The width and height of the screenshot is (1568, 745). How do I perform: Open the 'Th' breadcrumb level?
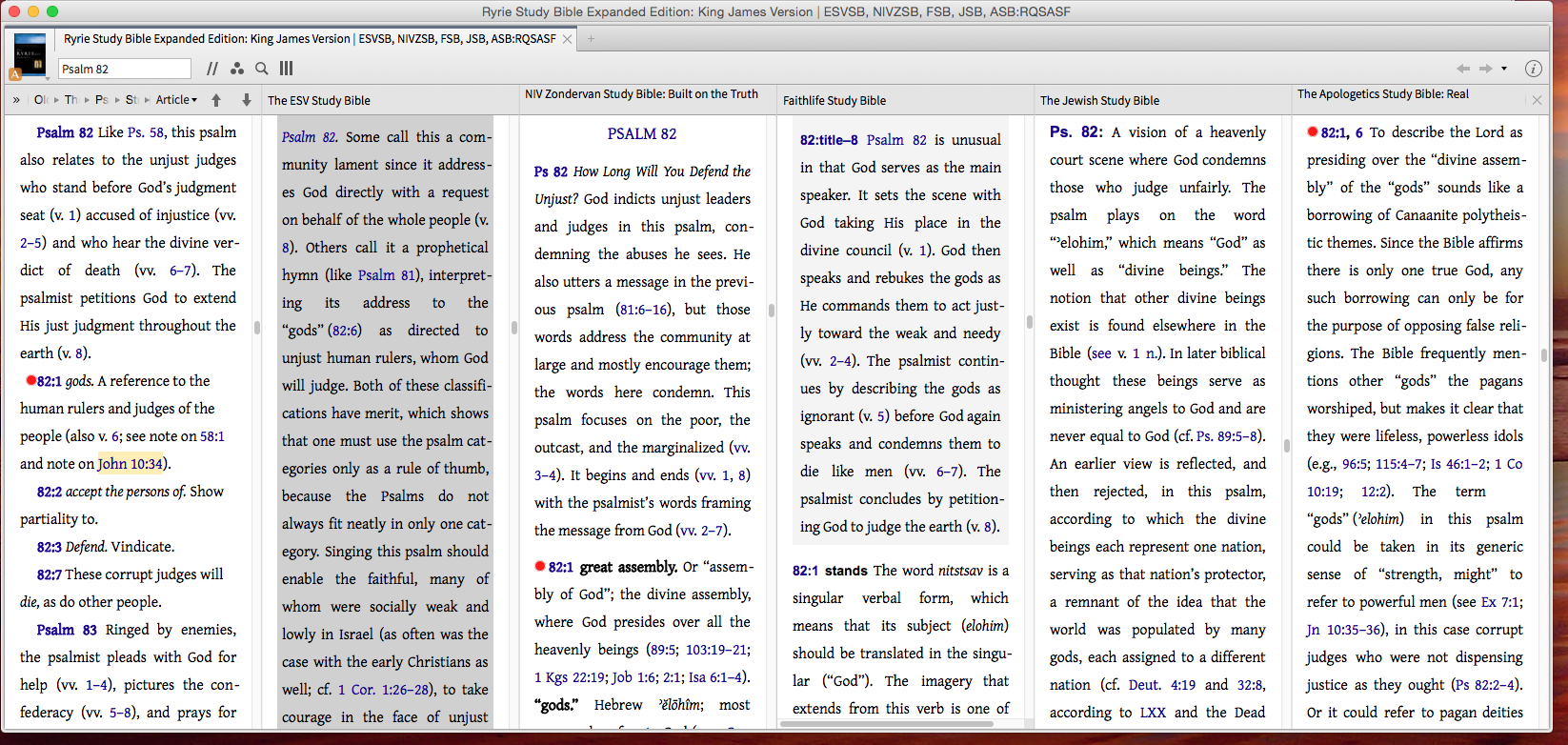(x=71, y=100)
